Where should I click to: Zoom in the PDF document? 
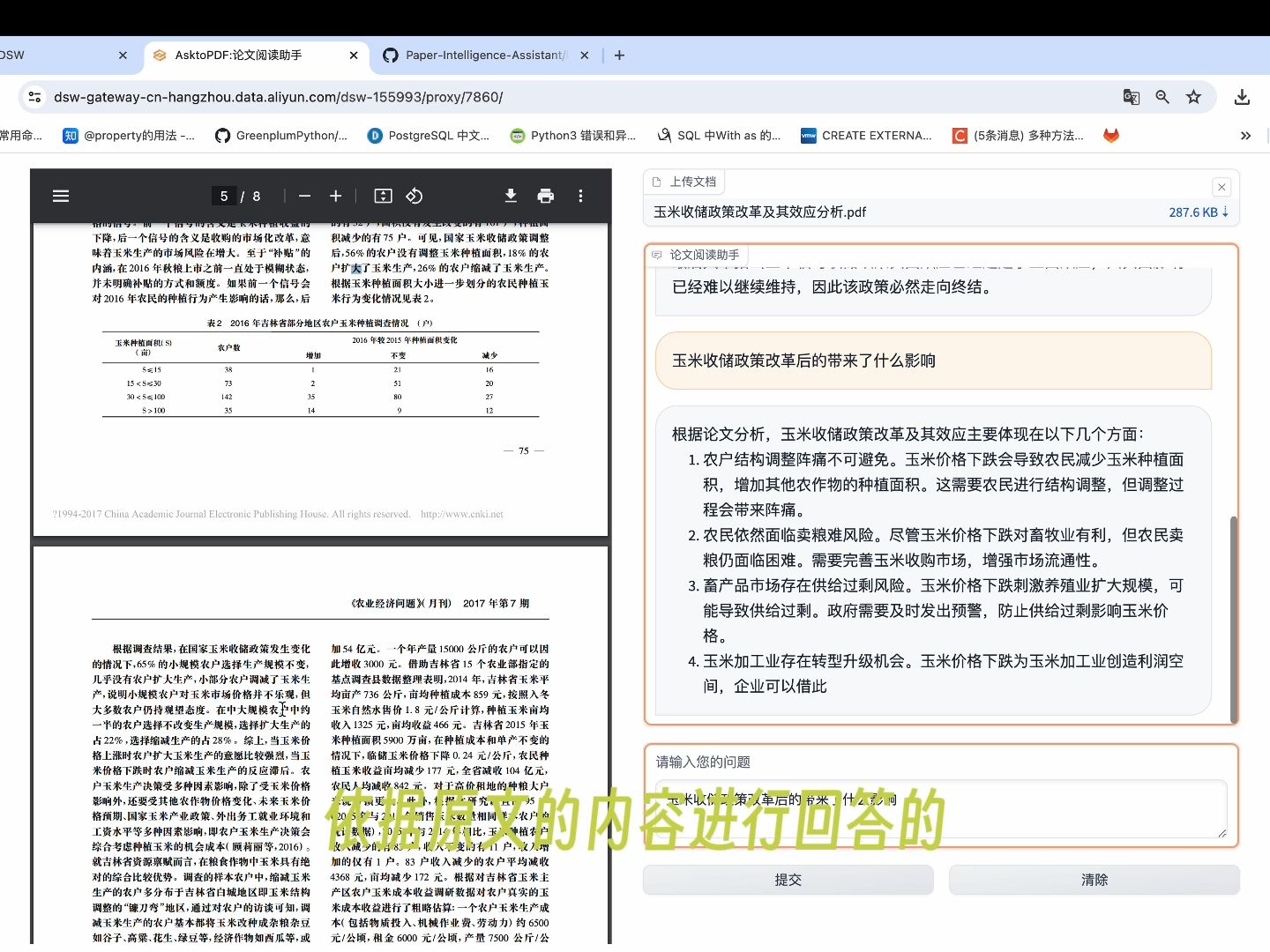click(x=336, y=196)
